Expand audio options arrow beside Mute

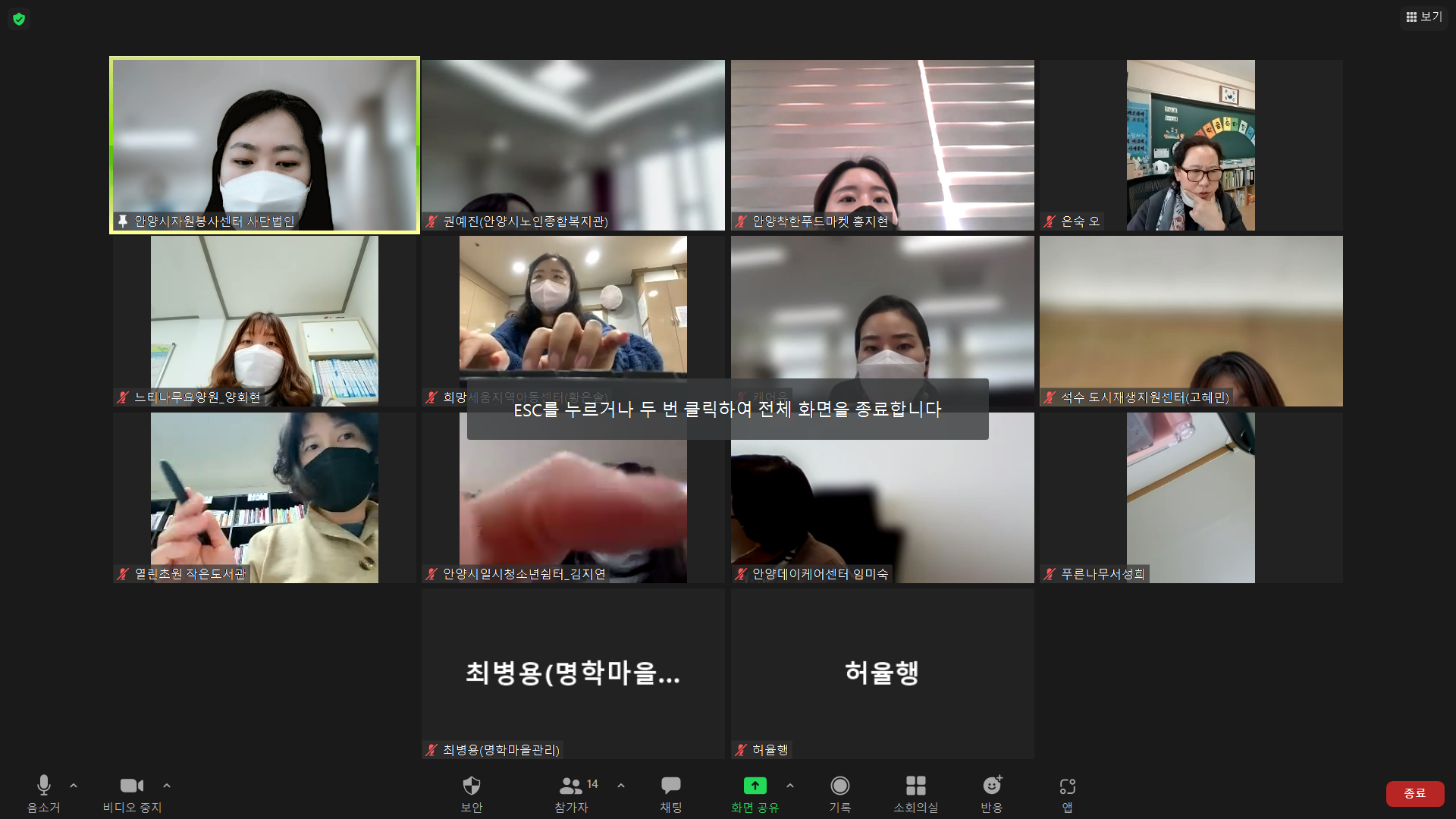click(74, 786)
